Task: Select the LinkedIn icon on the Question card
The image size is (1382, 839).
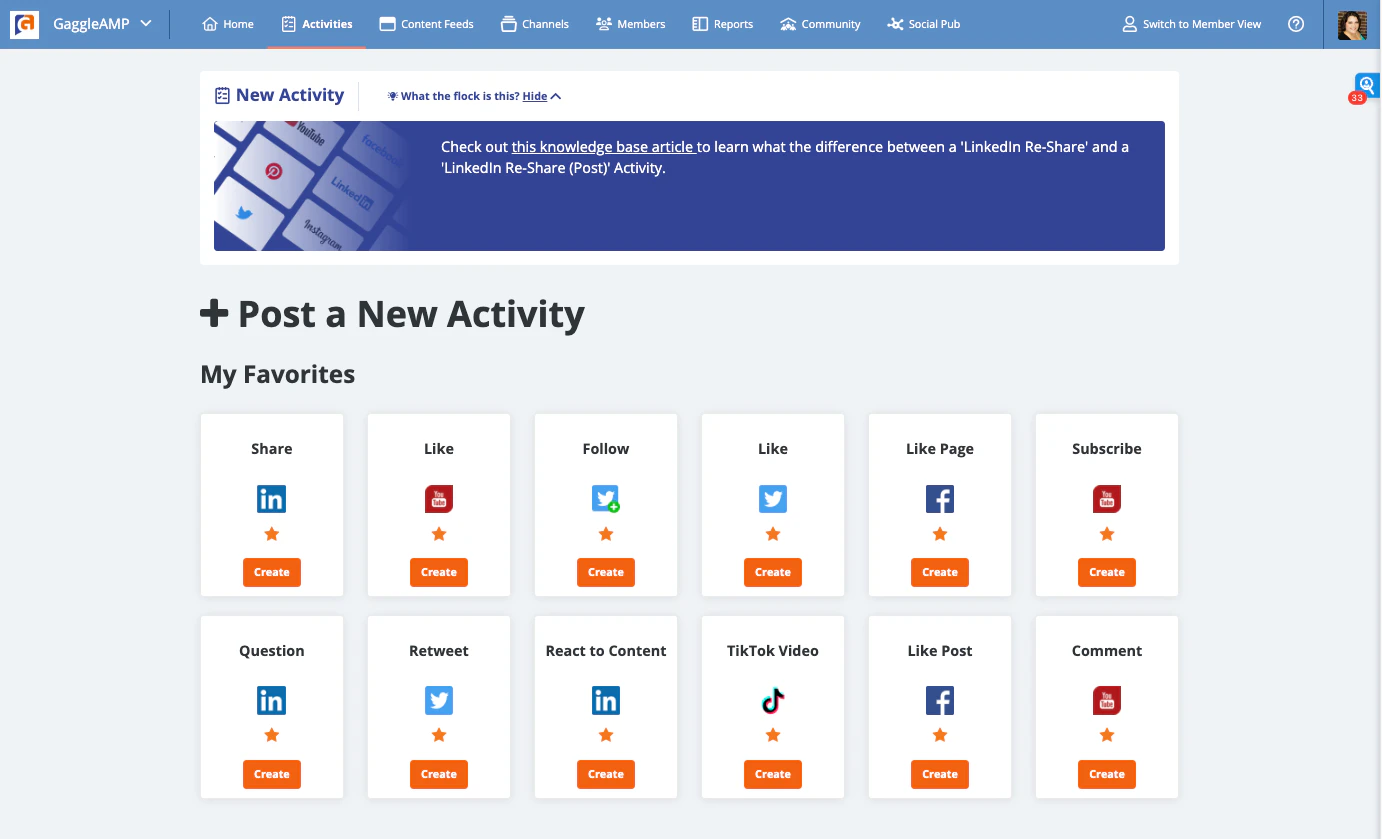Action: click(271, 700)
